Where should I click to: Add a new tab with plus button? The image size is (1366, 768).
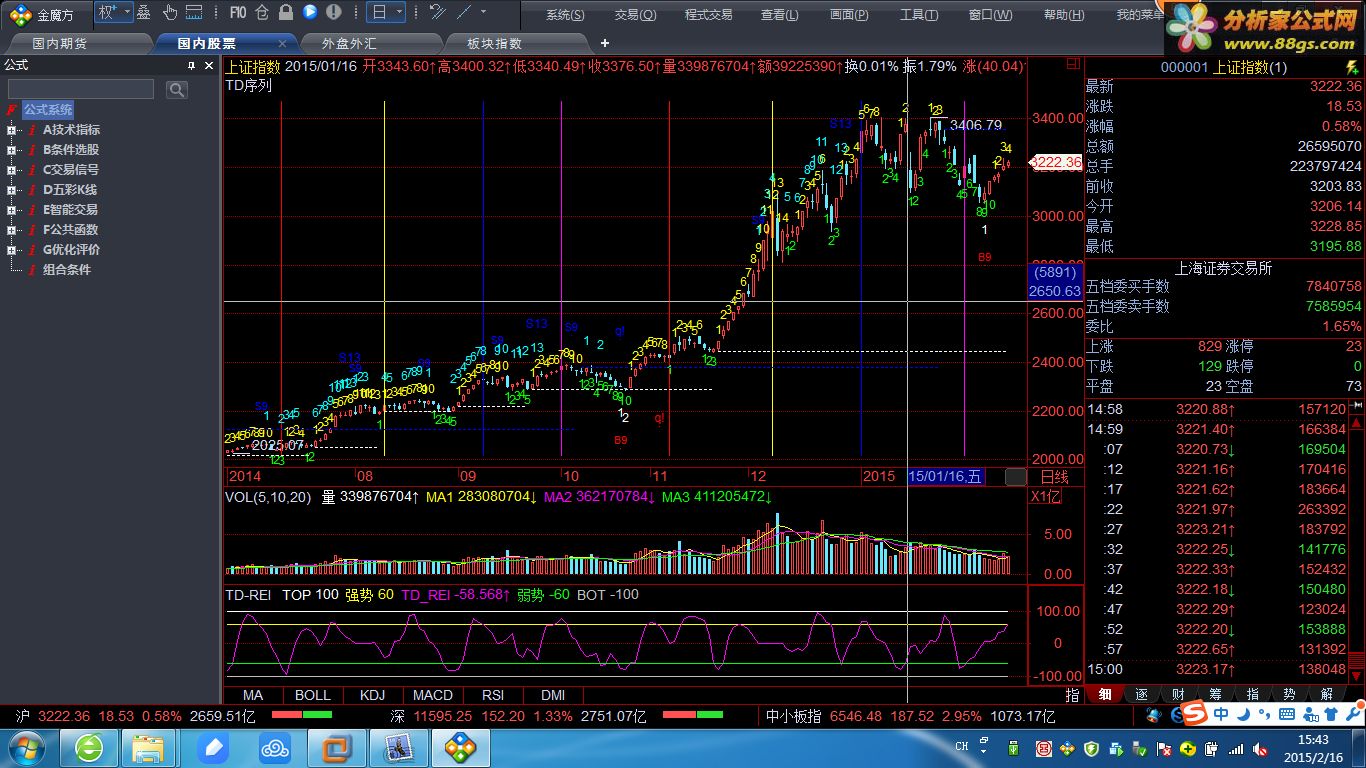coord(604,44)
